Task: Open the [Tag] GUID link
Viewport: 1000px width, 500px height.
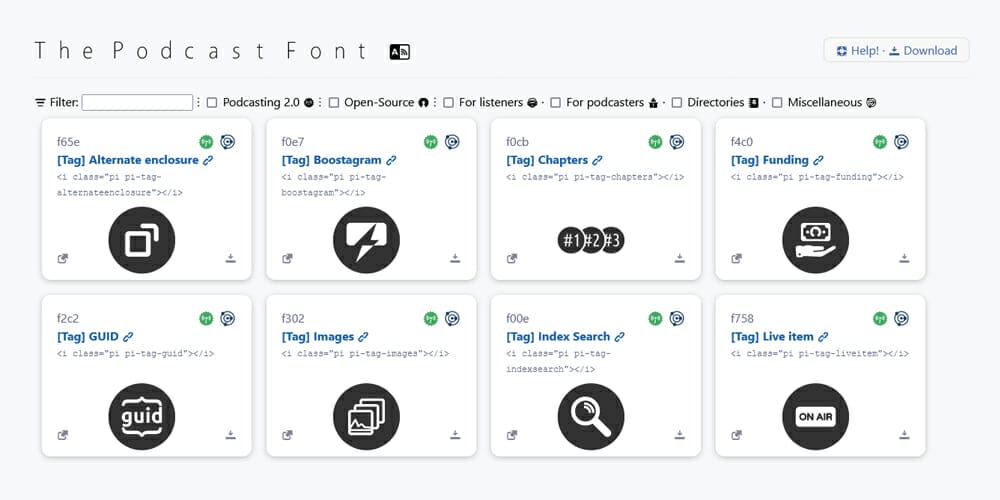Action: pyautogui.click(x=95, y=337)
